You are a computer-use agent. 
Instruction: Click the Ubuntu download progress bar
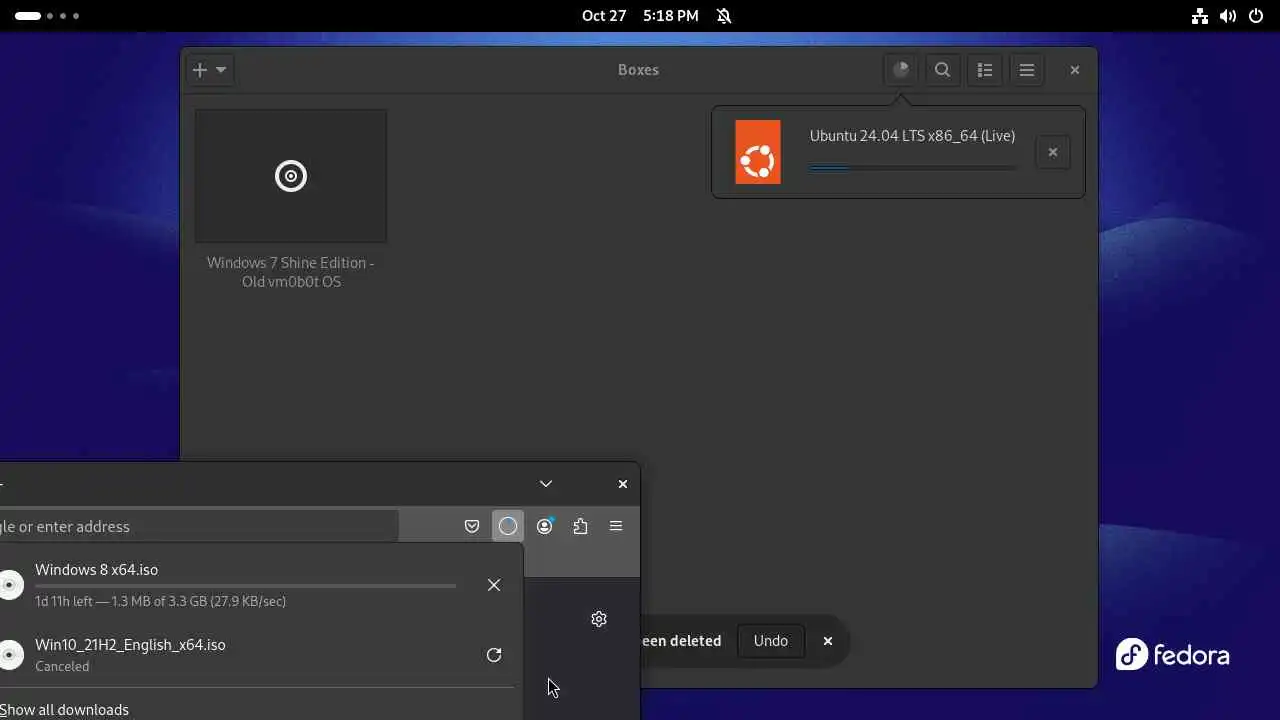pos(913,168)
